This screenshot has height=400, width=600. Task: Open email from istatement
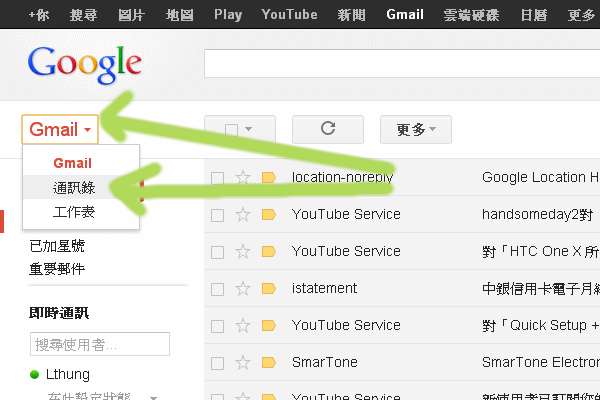coord(324,288)
